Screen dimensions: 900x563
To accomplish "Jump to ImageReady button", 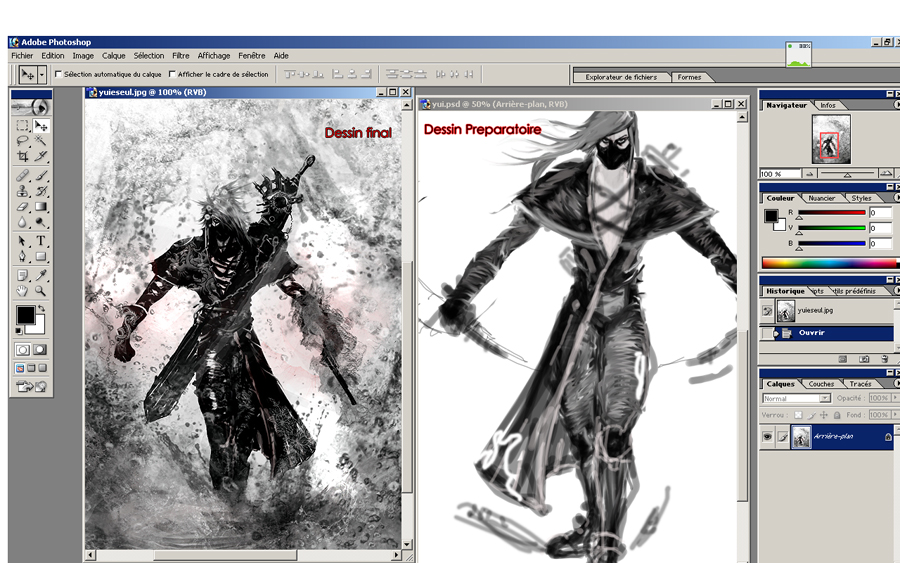I will click(32, 386).
